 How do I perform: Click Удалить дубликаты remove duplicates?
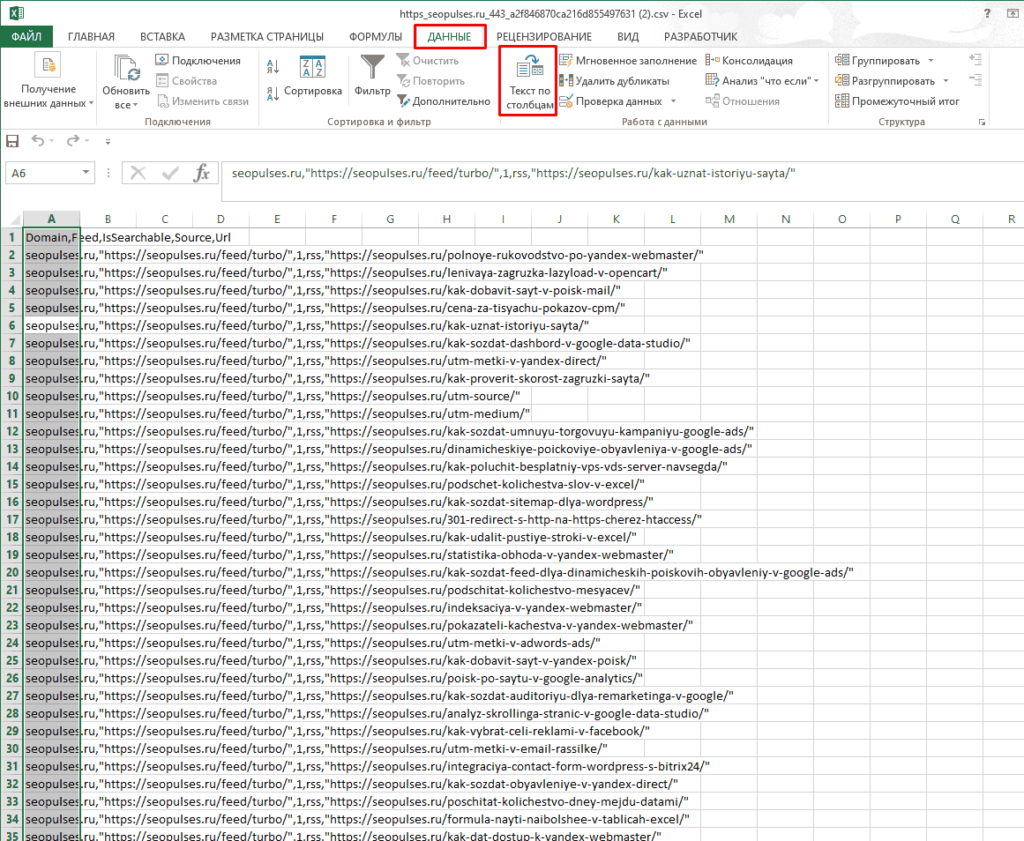615,81
